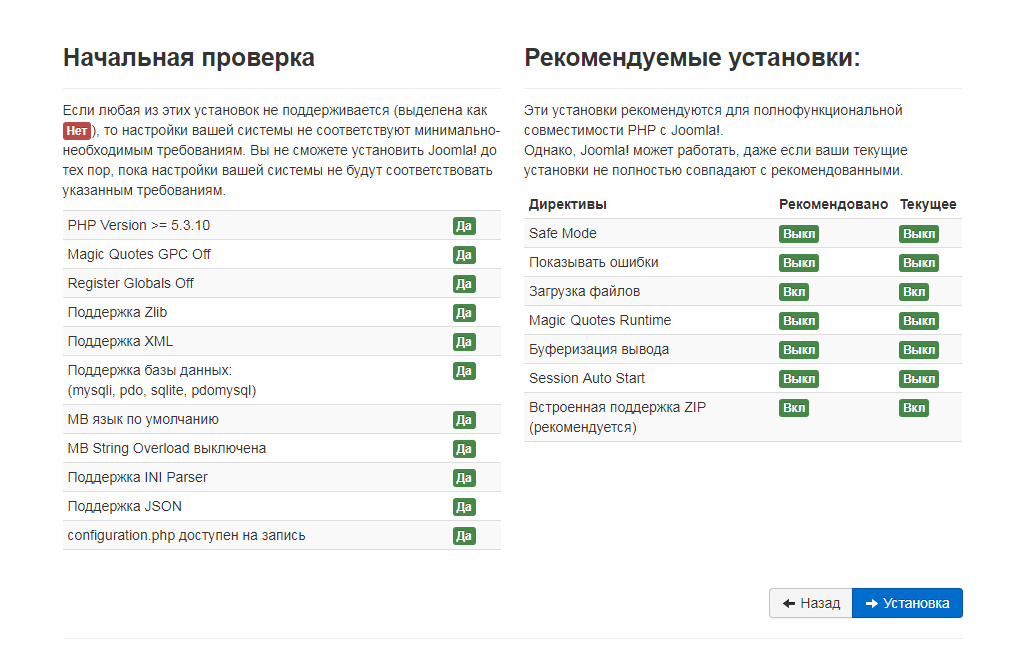Click the recommended Вкл badge for поддержка ZIP
1020x660 pixels.
pos(794,408)
